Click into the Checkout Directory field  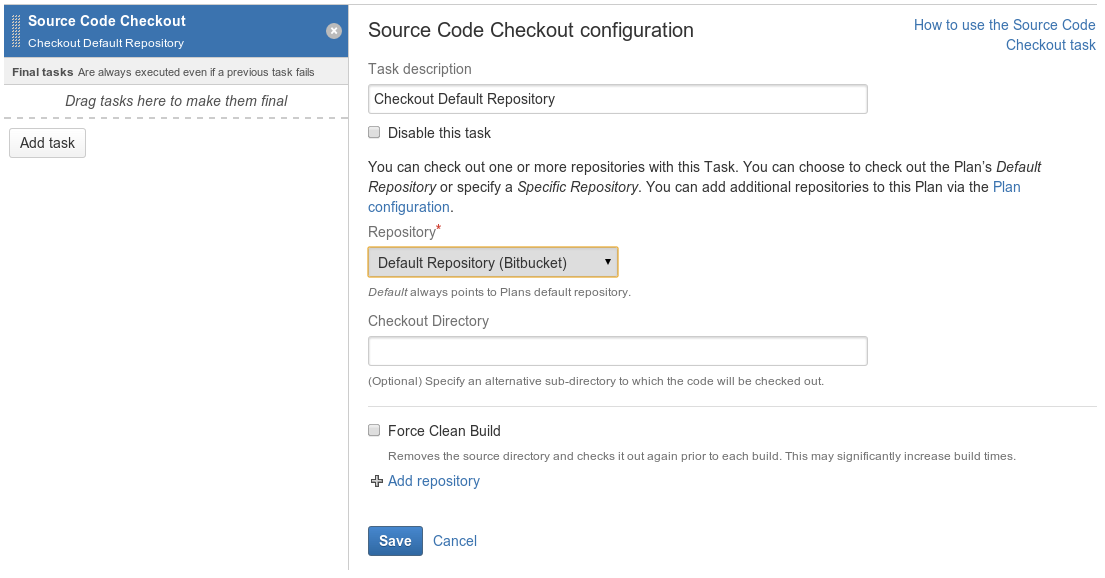(617, 351)
